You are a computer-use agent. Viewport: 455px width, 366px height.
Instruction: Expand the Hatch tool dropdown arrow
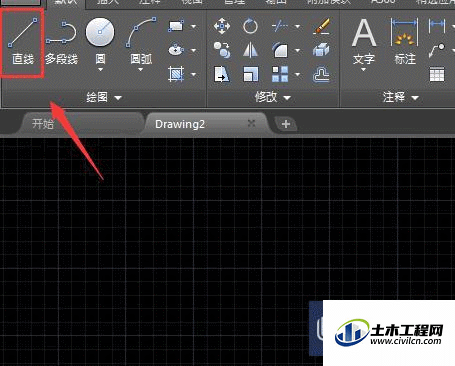pyautogui.click(x=193, y=74)
